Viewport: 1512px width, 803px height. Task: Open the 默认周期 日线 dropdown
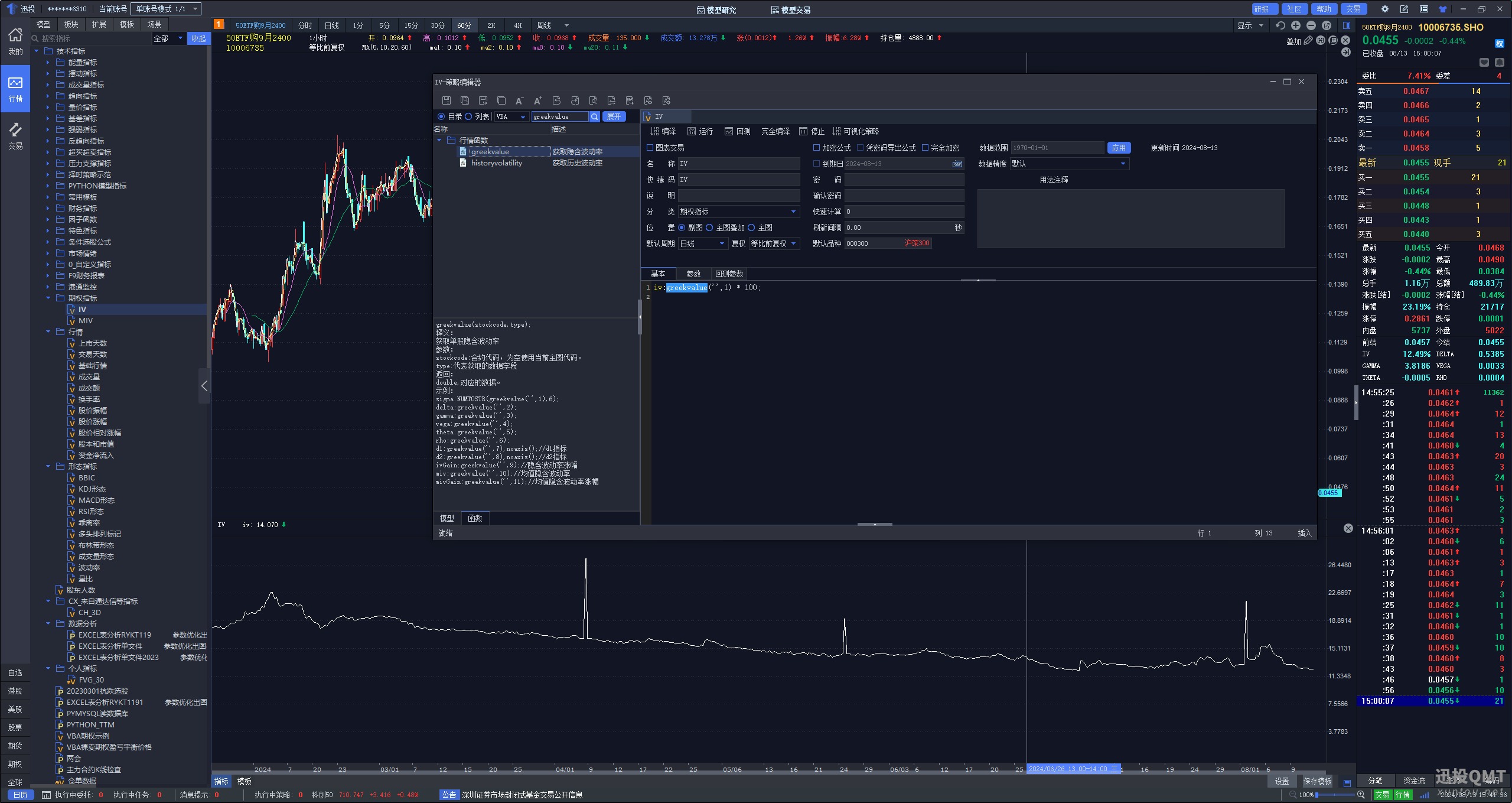tap(703, 243)
